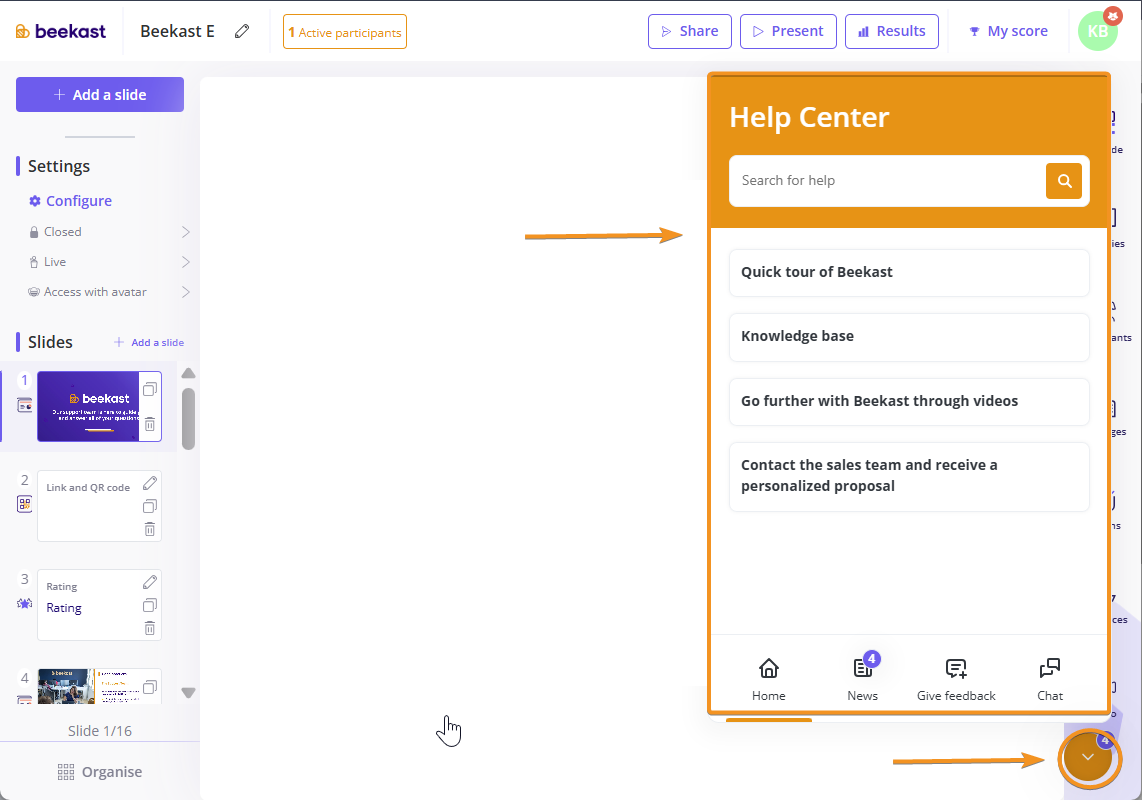Image resolution: width=1142 pixels, height=800 pixels.
Task: Collapse the help widget with the orange chevron button
Action: (1088, 759)
